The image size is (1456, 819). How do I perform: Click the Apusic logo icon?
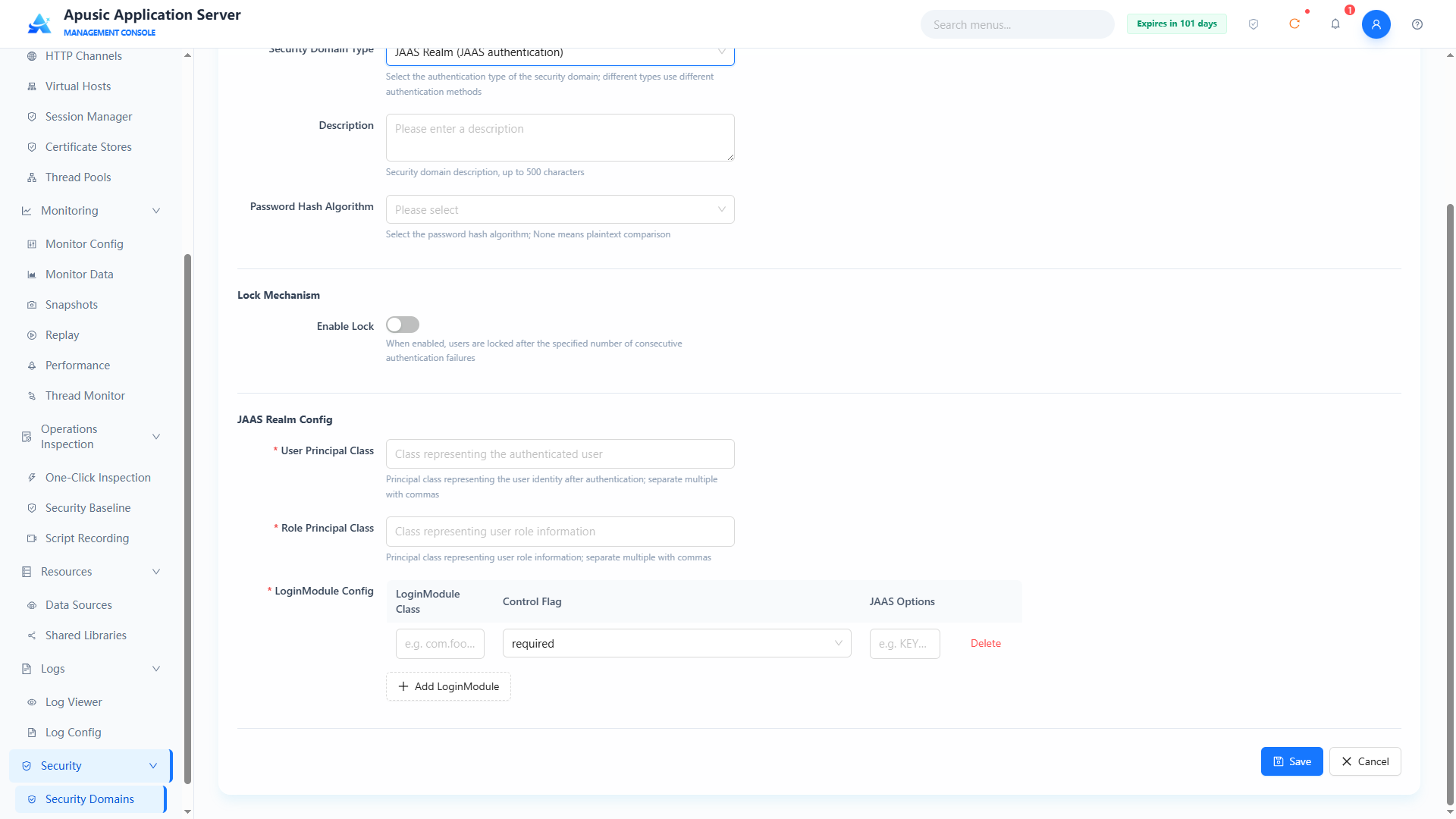[x=39, y=24]
